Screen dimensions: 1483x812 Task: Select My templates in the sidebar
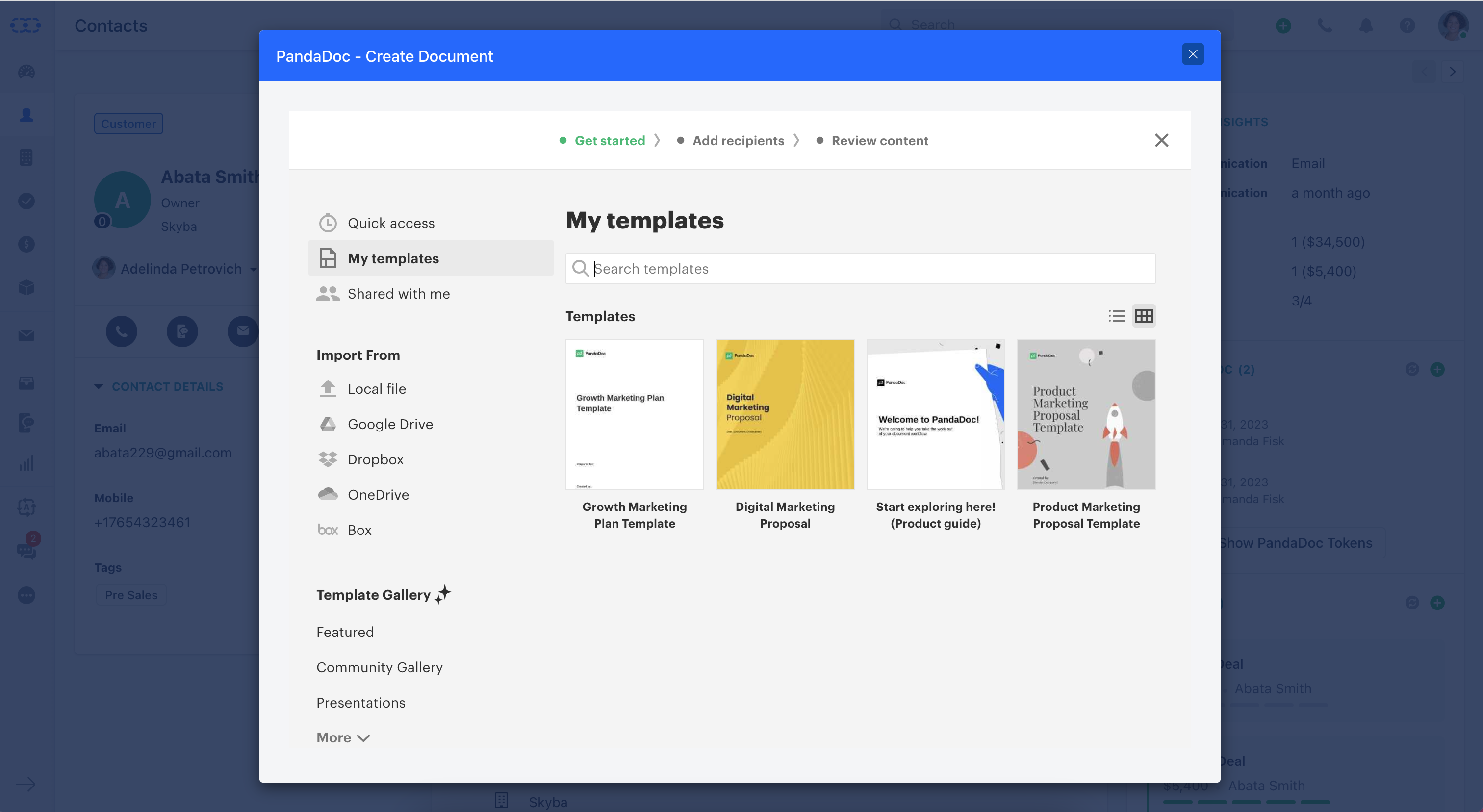coord(431,258)
